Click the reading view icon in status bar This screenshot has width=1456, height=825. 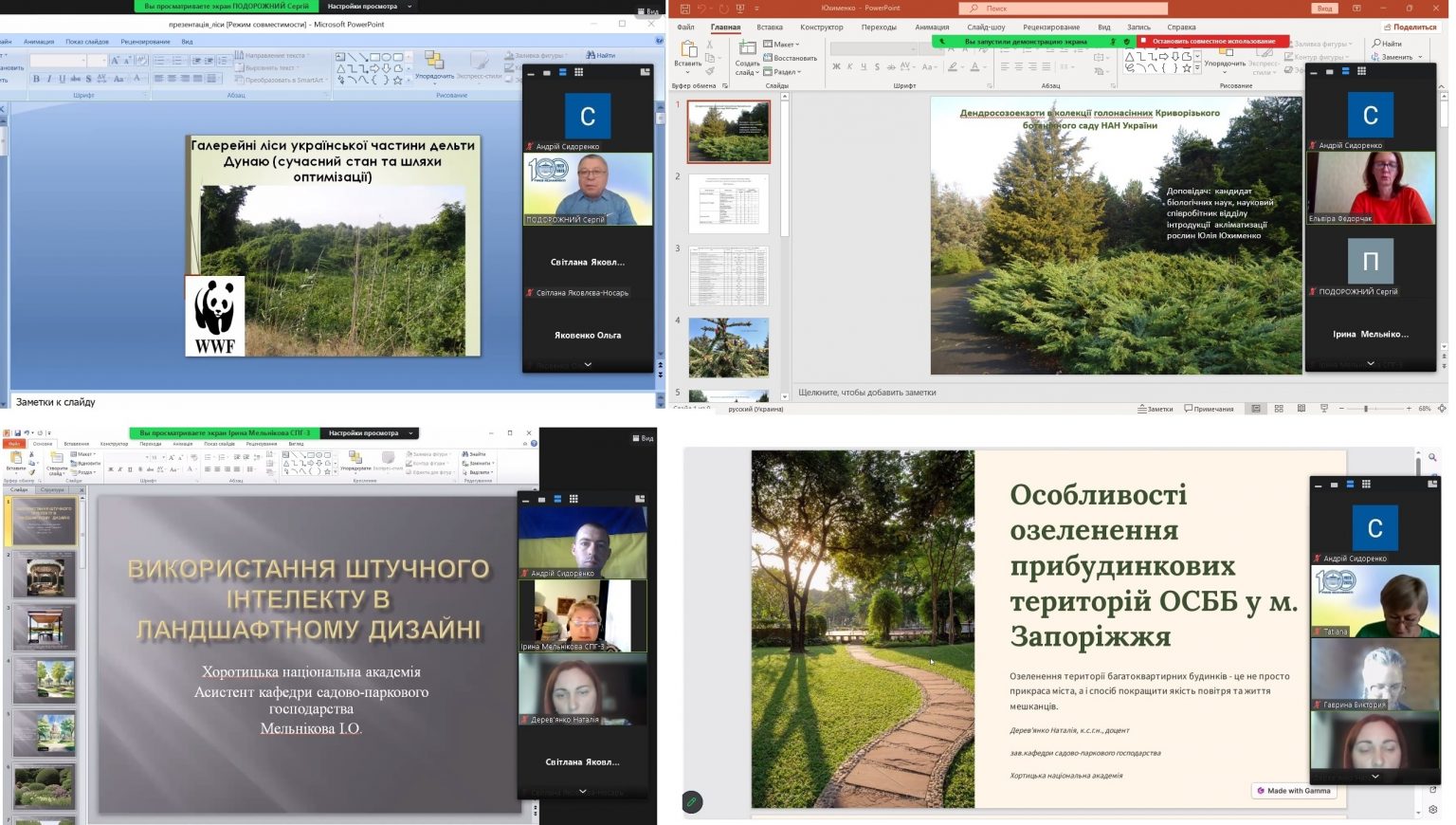pos(1301,409)
